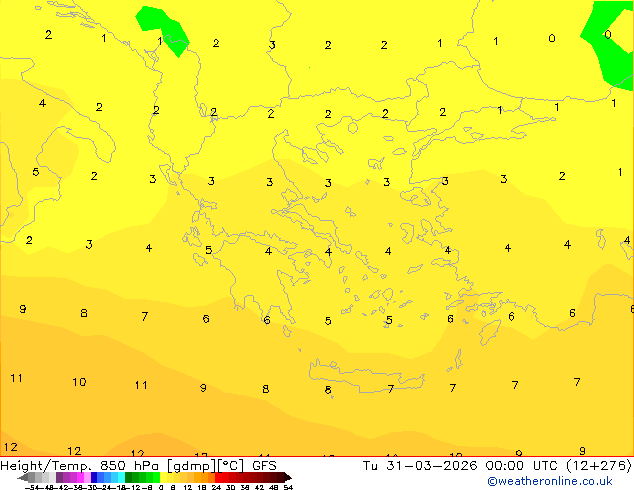Click the 0 value inside the upper-right green area
Image resolution: width=634 pixels, height=490 pixels.
tap(608, 35)
